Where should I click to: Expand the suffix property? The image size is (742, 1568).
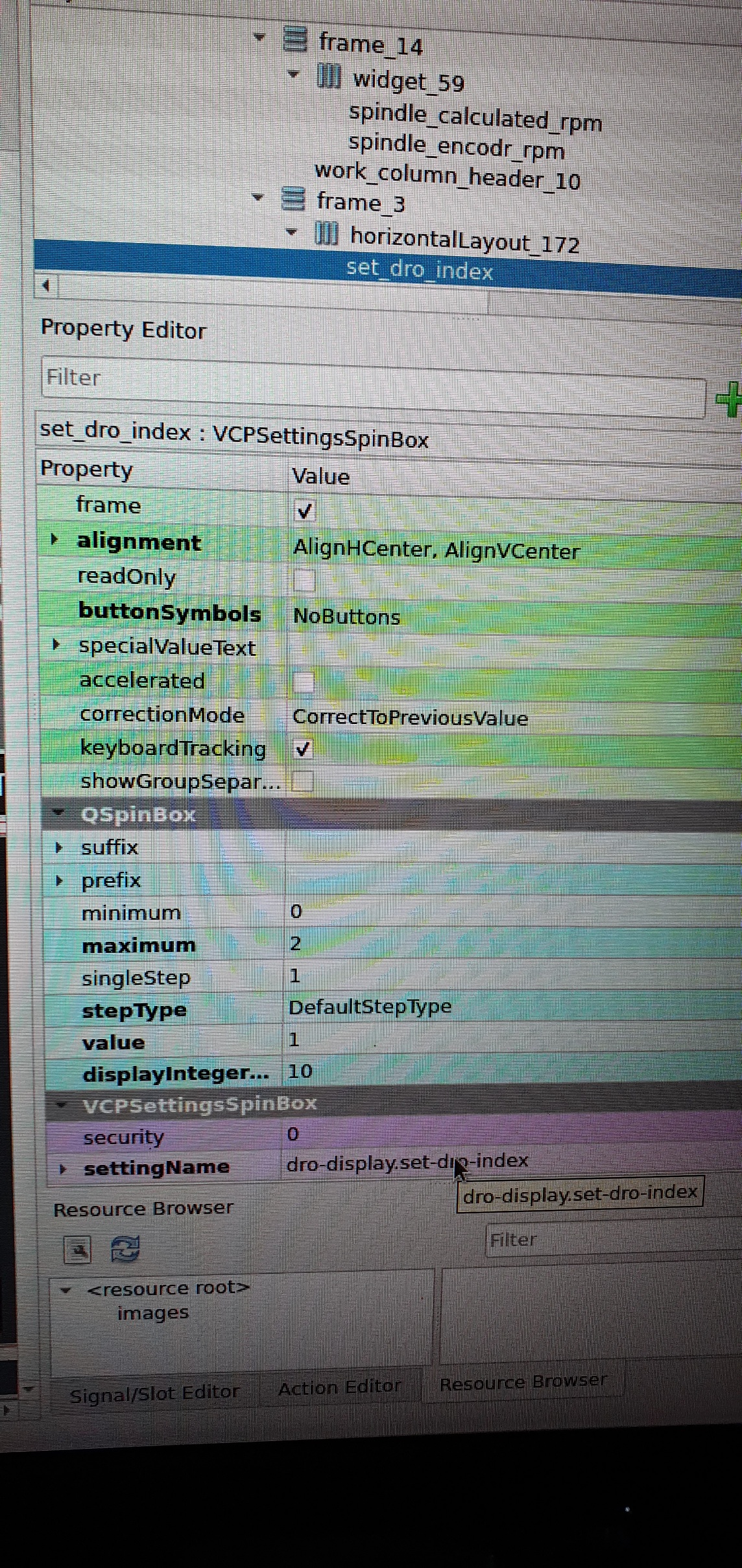[x=59, y=847]
